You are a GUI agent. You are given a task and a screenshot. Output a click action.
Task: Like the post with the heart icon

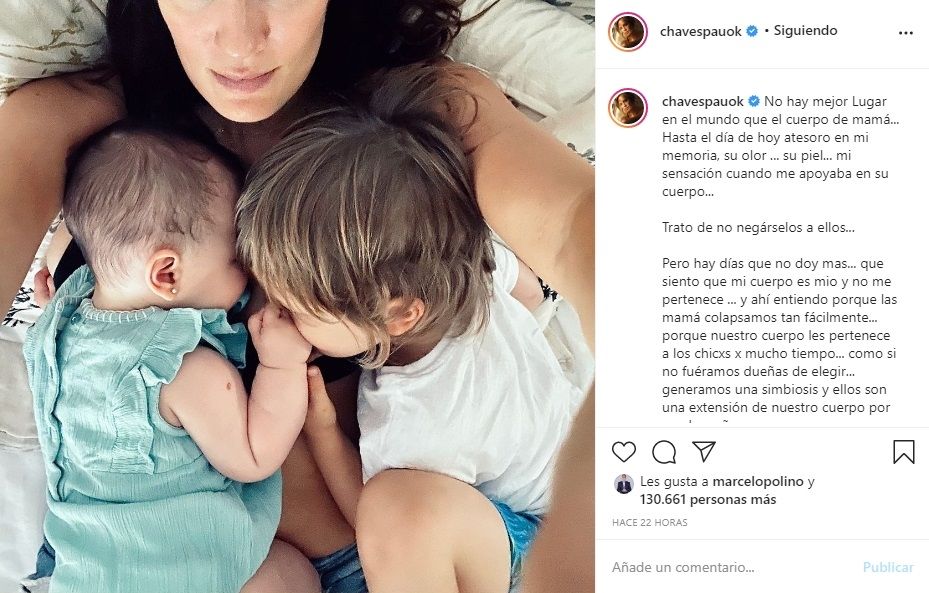point(624,452)
